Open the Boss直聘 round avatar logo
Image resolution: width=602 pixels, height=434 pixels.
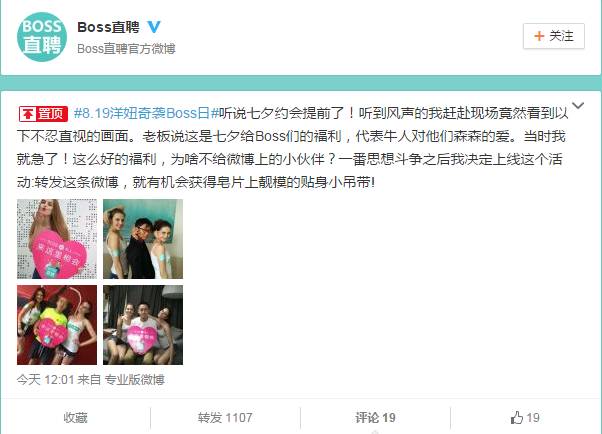(42, 37)
